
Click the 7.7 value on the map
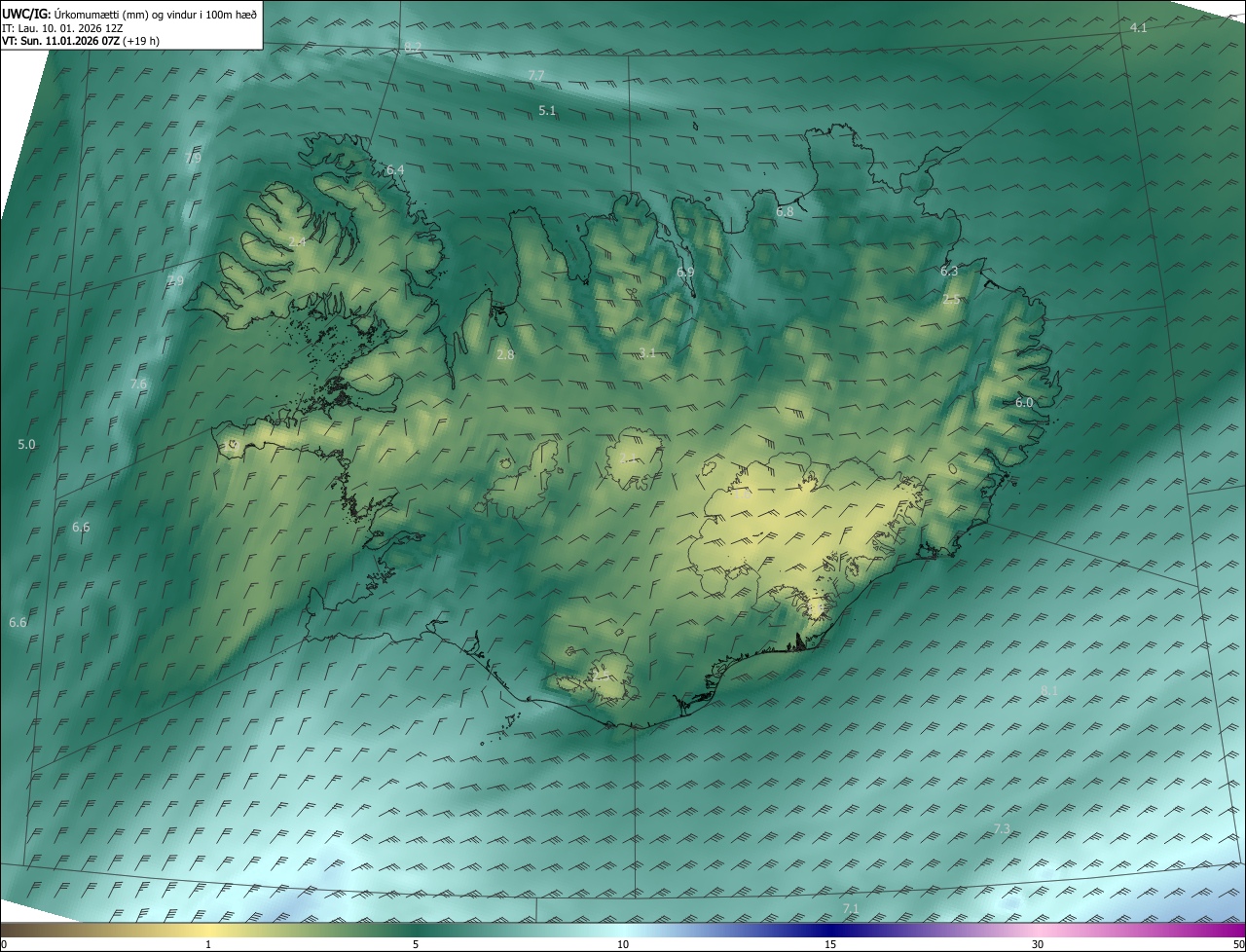536,75
